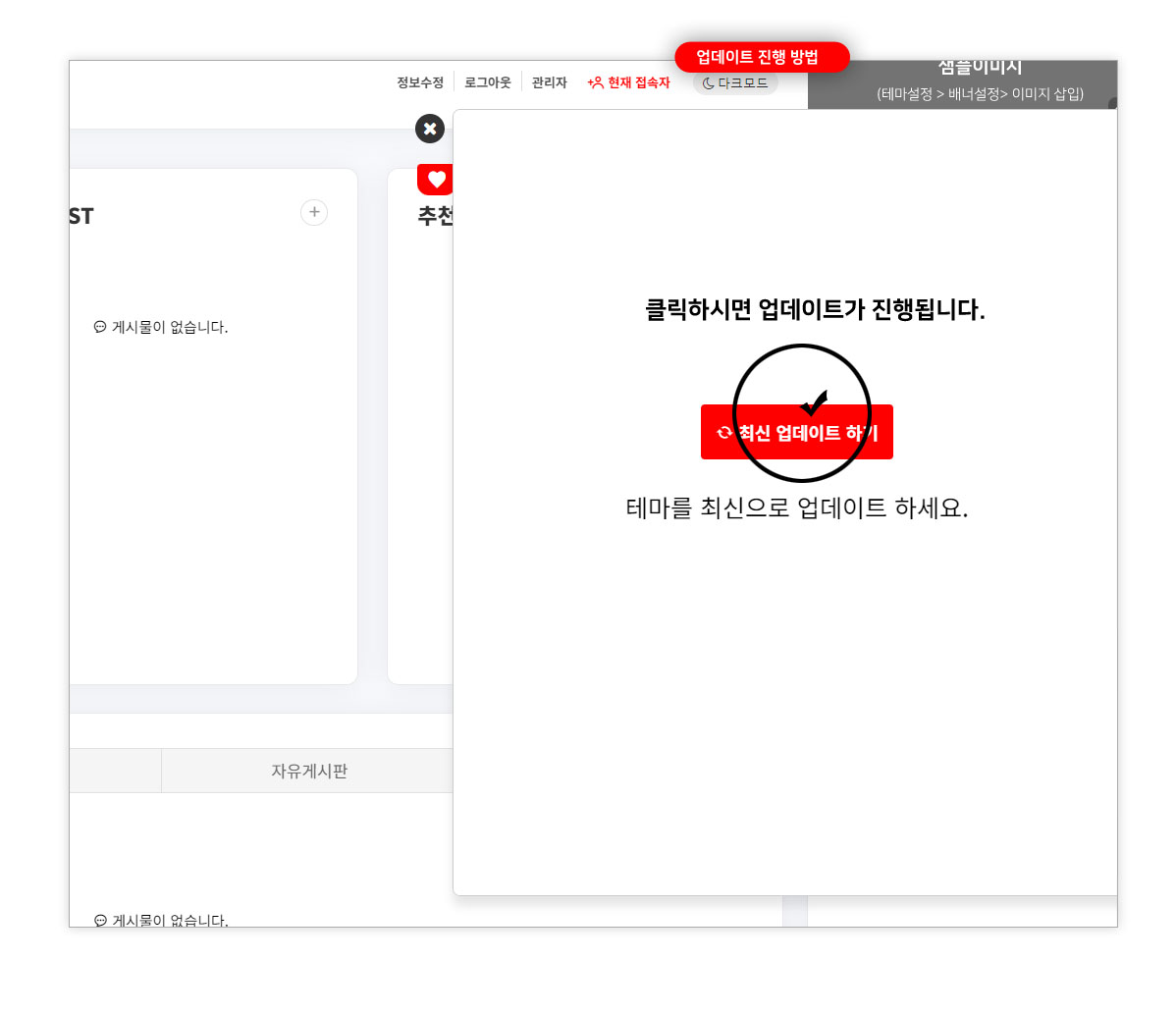Expand the BEST panel with the plus control
Screen dimensions: 1176x1014
(314, 212)
